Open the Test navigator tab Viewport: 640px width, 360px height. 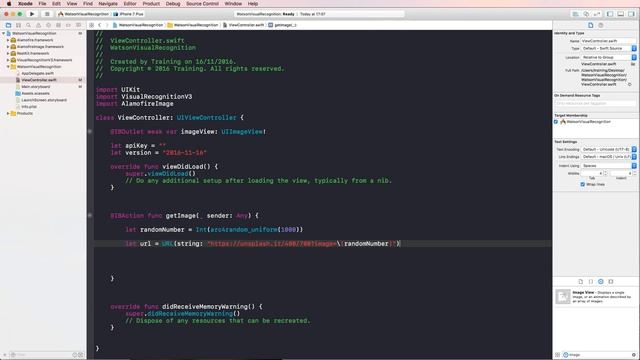[48, 25]
